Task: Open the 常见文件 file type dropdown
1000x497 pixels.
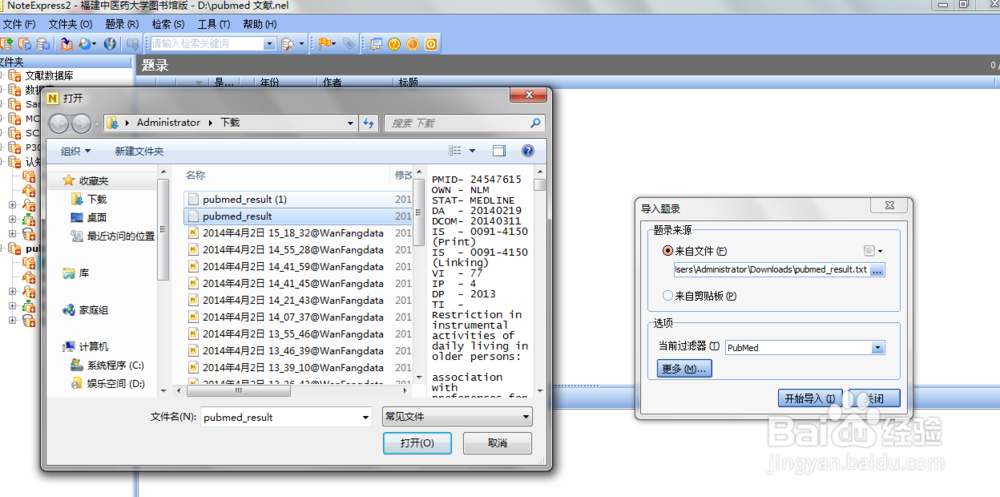Action: click(x=526, y=417)
